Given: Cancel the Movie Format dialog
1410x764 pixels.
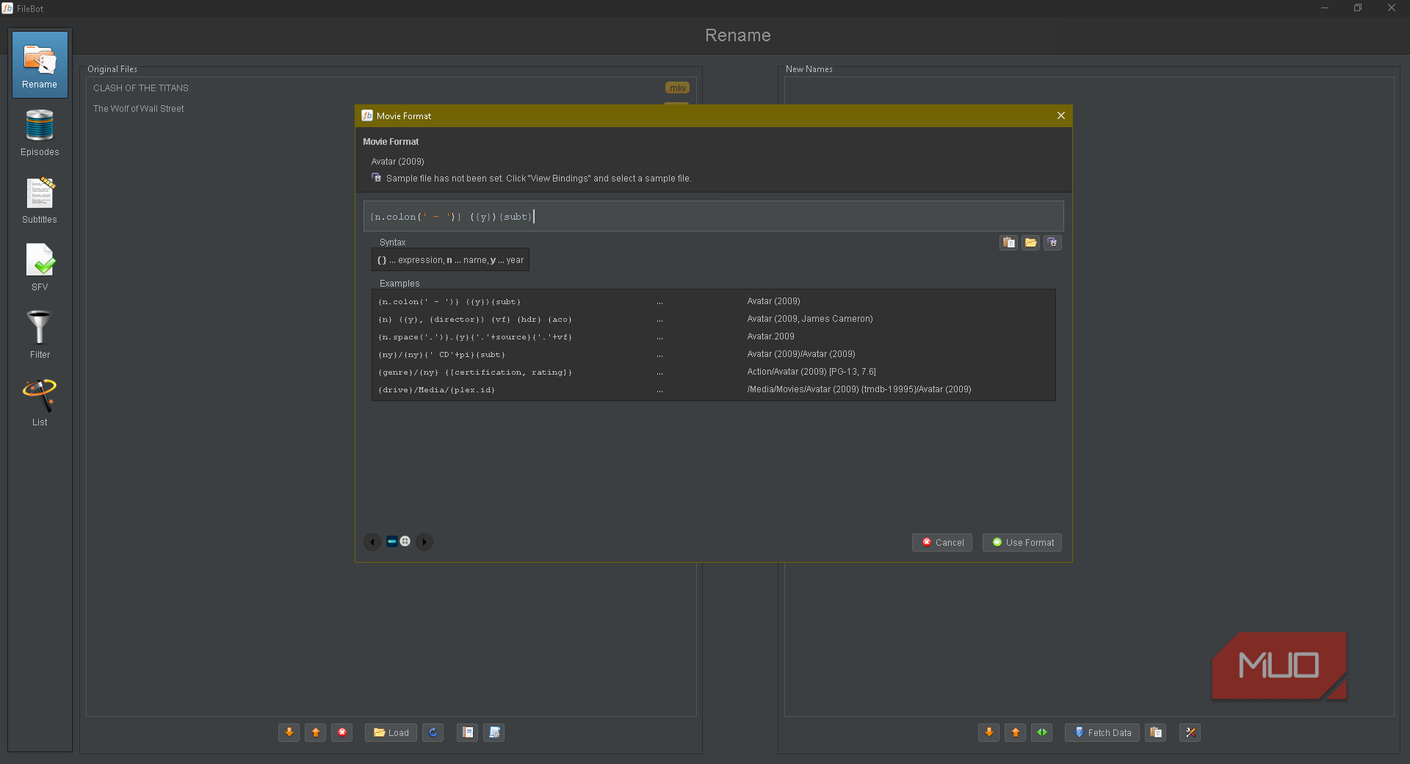Looking at the screenshot, I should click(x=942, y=542).
